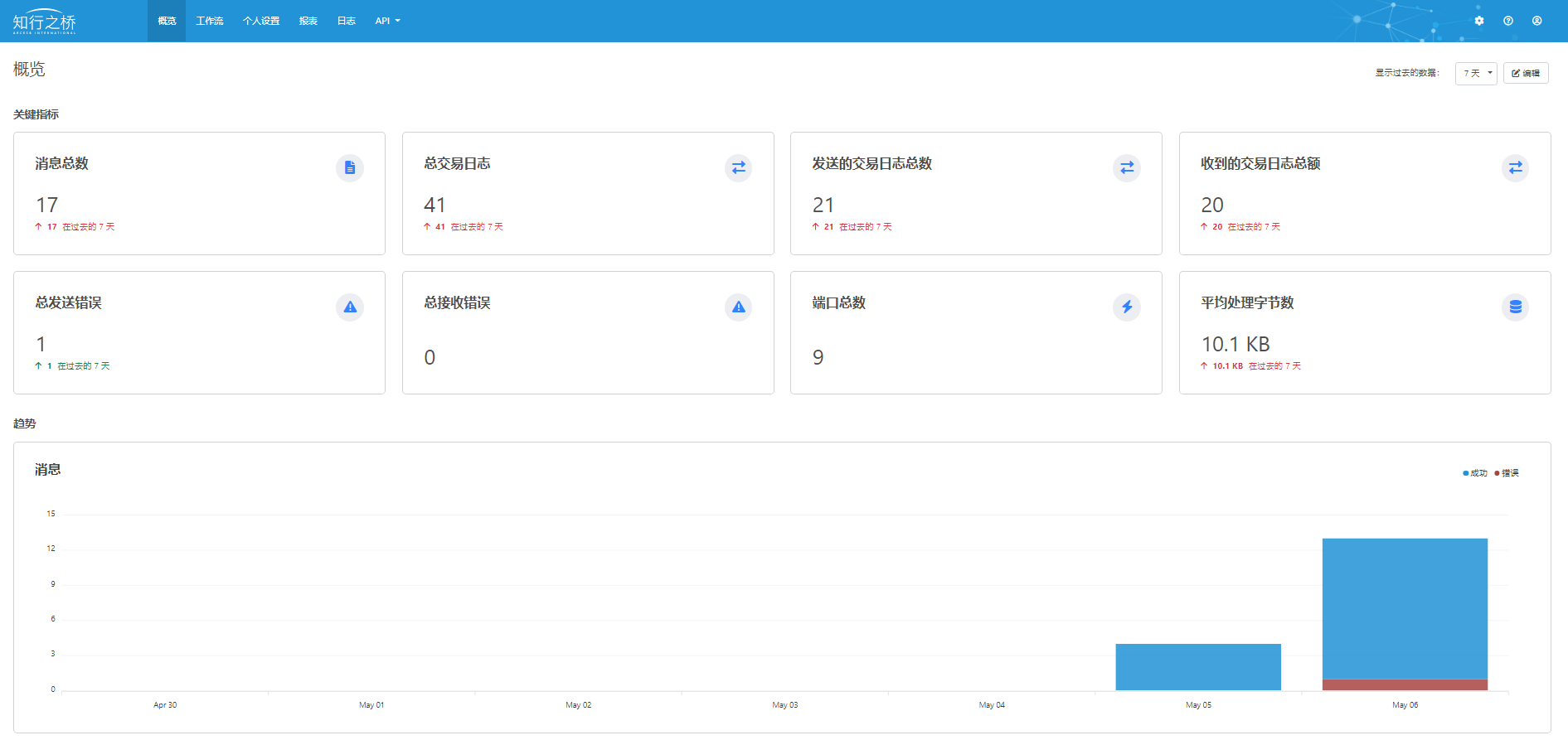This screenshot has height=740, width=1568.
Task: Click the 10.1 KB average bytes value
Action: coord(1235,344)
